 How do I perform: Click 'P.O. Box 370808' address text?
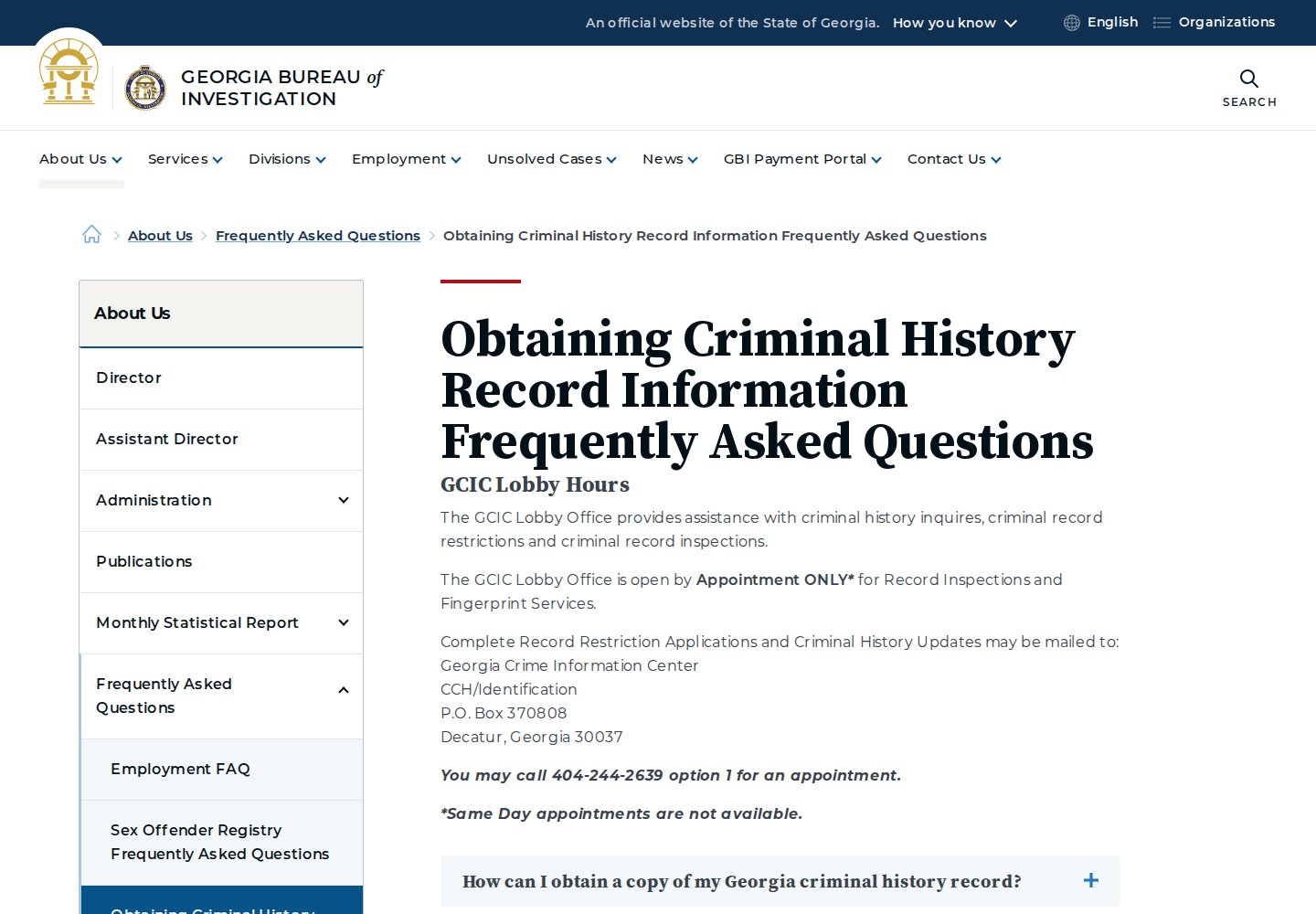(x=504, y=713)
